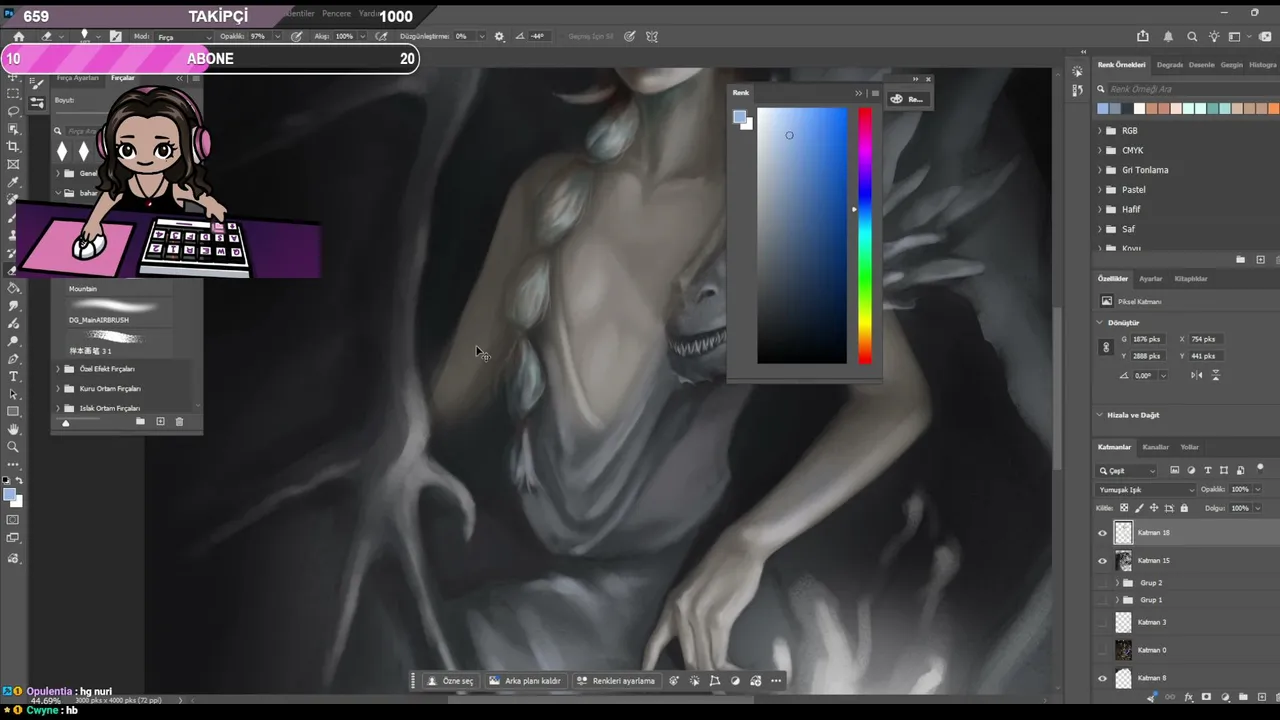Open the brush settings panel toggle icon
The image size is (1280, 720).
116,37
